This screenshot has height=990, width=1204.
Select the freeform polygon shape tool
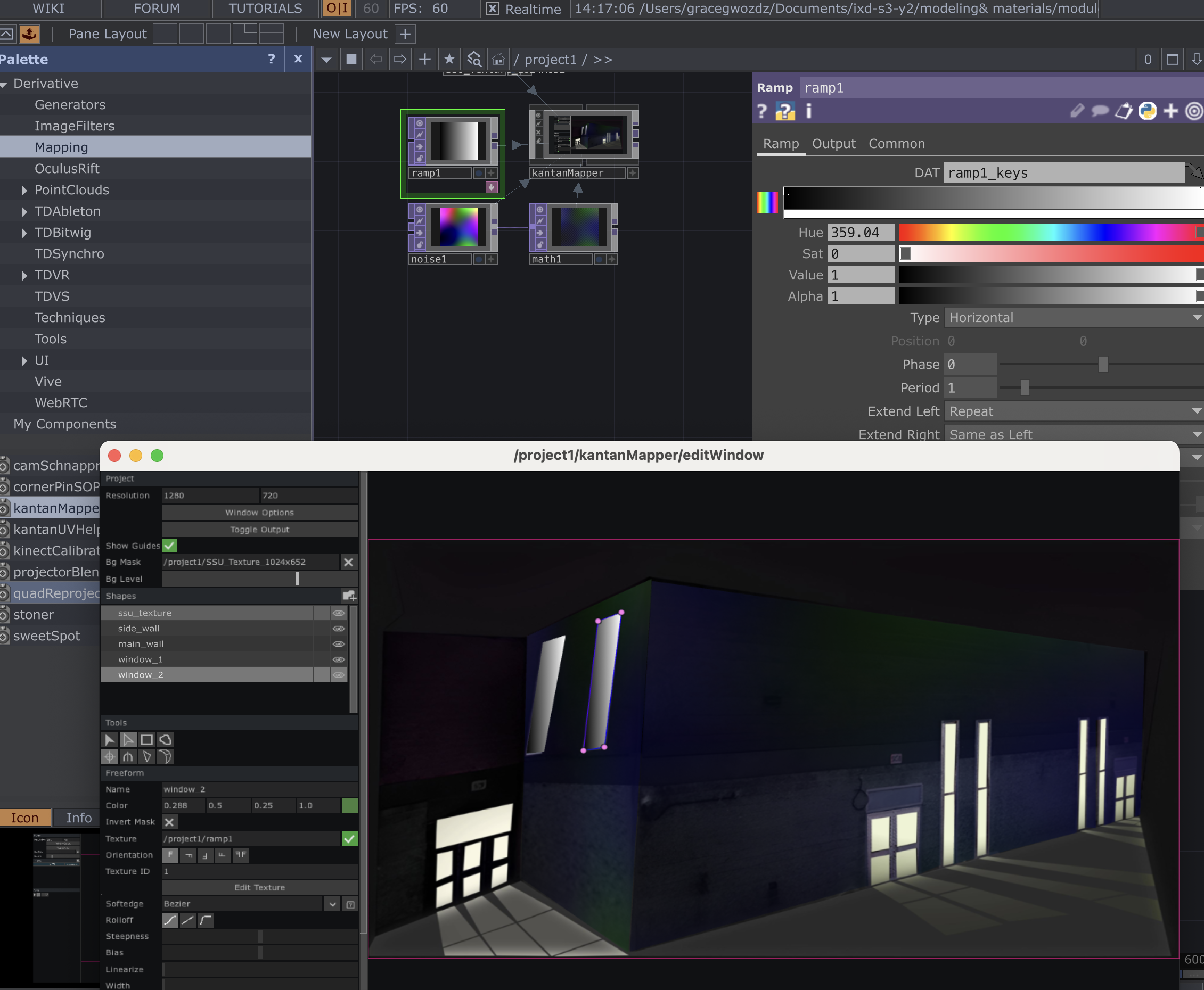[166, 740]
